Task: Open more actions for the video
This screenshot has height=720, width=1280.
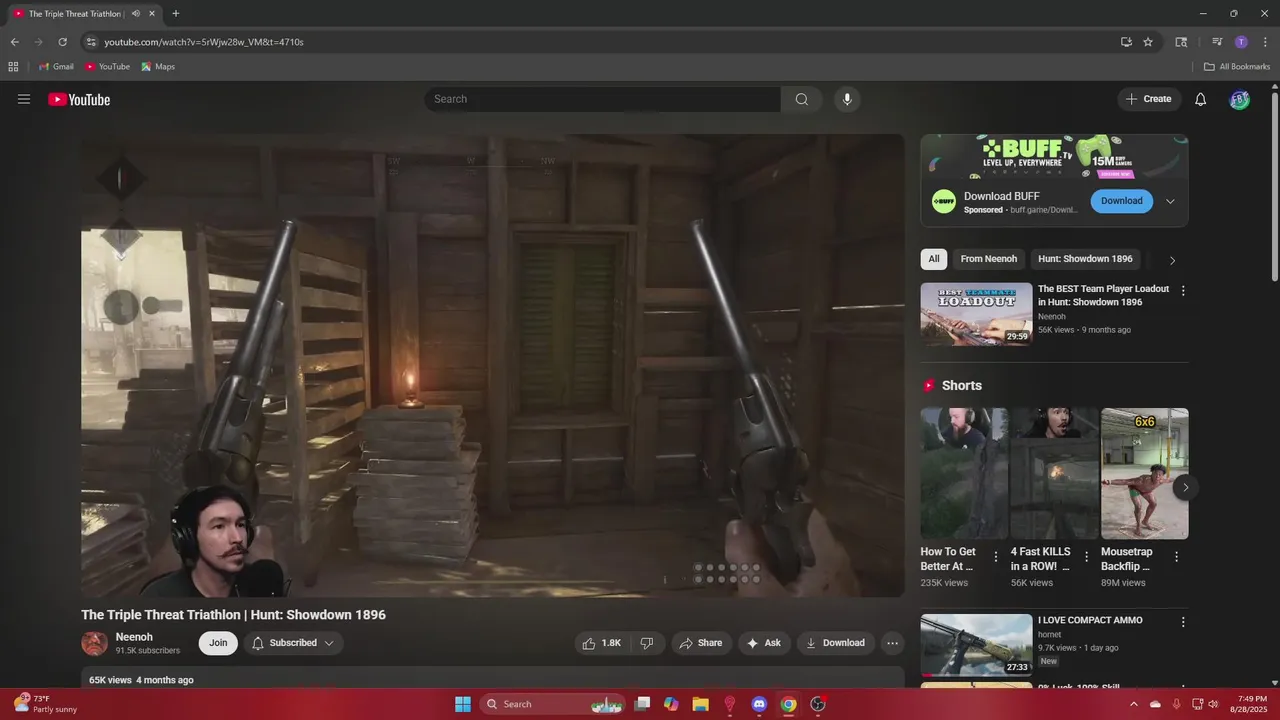Action: (893, 643)
